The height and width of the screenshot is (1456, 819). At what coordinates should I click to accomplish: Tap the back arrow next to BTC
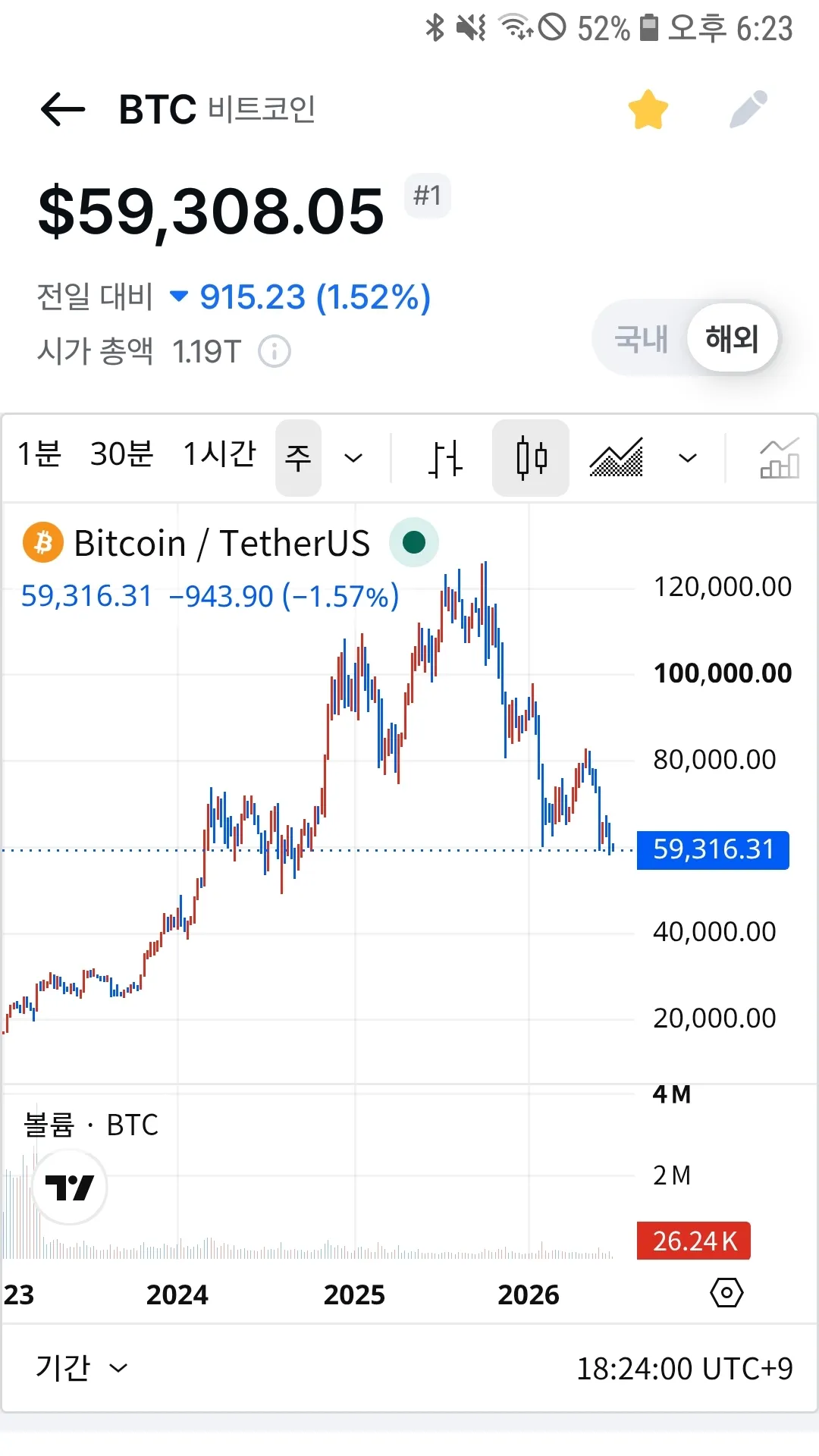pos(63,110)
